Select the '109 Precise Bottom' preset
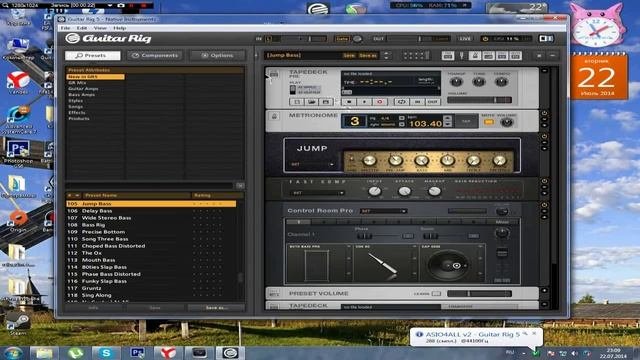The width and height of the screenshot is (640, 360). [151, 232]
